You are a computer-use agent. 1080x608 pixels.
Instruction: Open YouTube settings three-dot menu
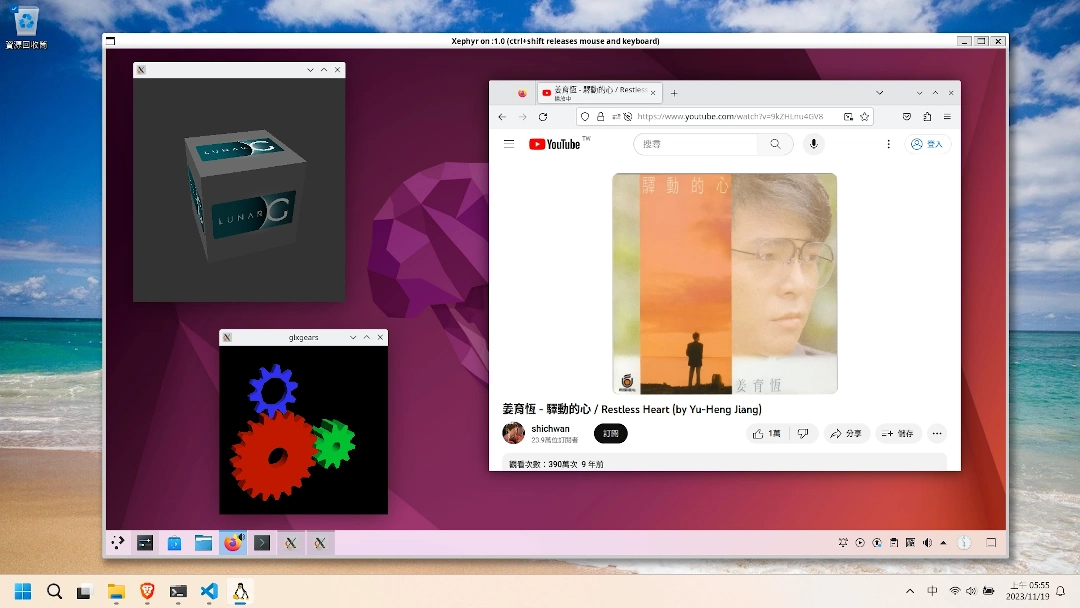(x=888, y=144)
